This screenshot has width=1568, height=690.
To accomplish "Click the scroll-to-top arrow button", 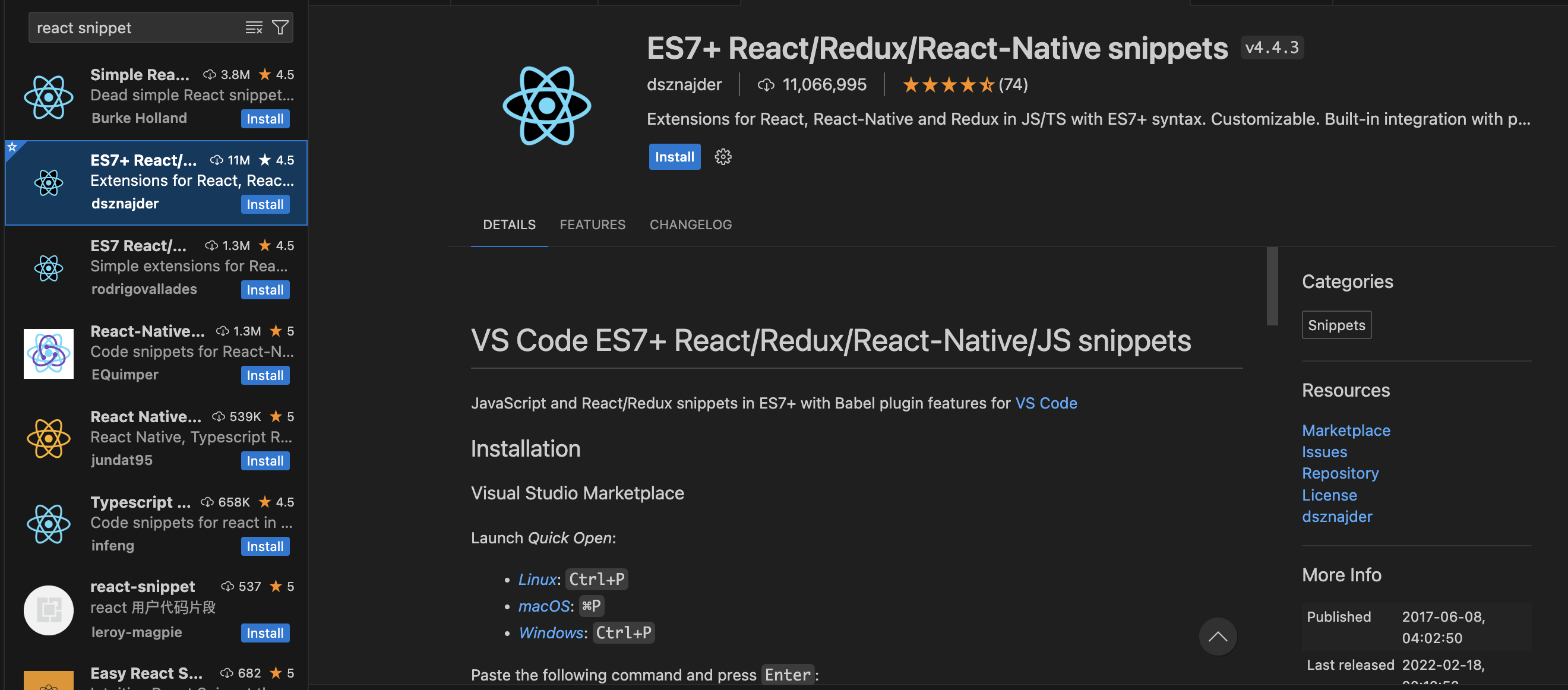I will point(1218,637).
